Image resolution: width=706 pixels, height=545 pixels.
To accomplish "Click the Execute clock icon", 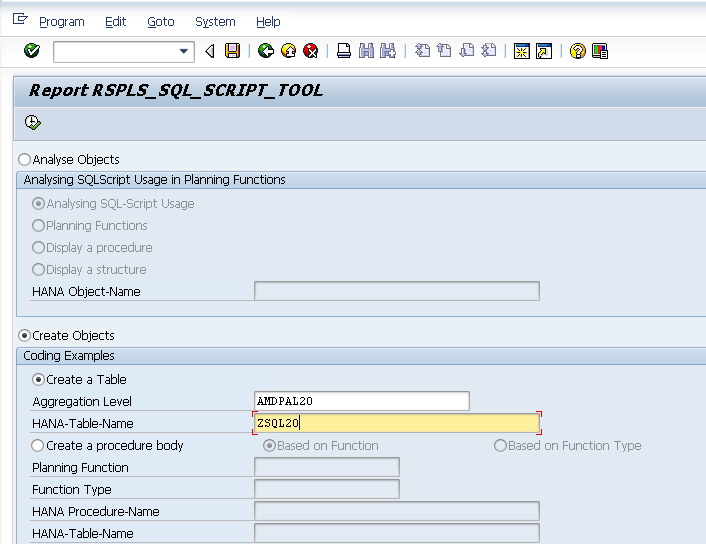I will coord(32,123).
